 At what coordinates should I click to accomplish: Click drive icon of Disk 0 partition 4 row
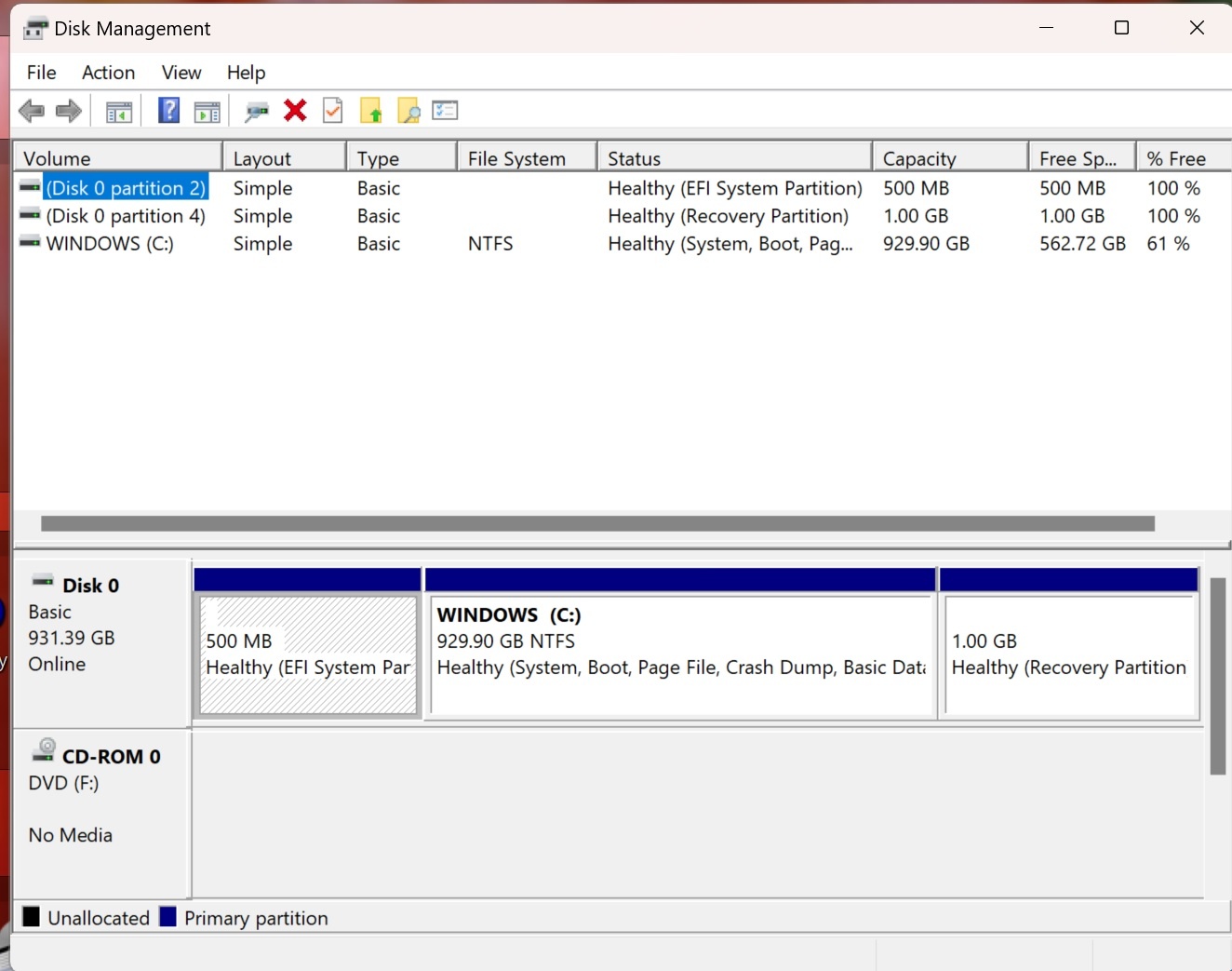click(30, 215)
